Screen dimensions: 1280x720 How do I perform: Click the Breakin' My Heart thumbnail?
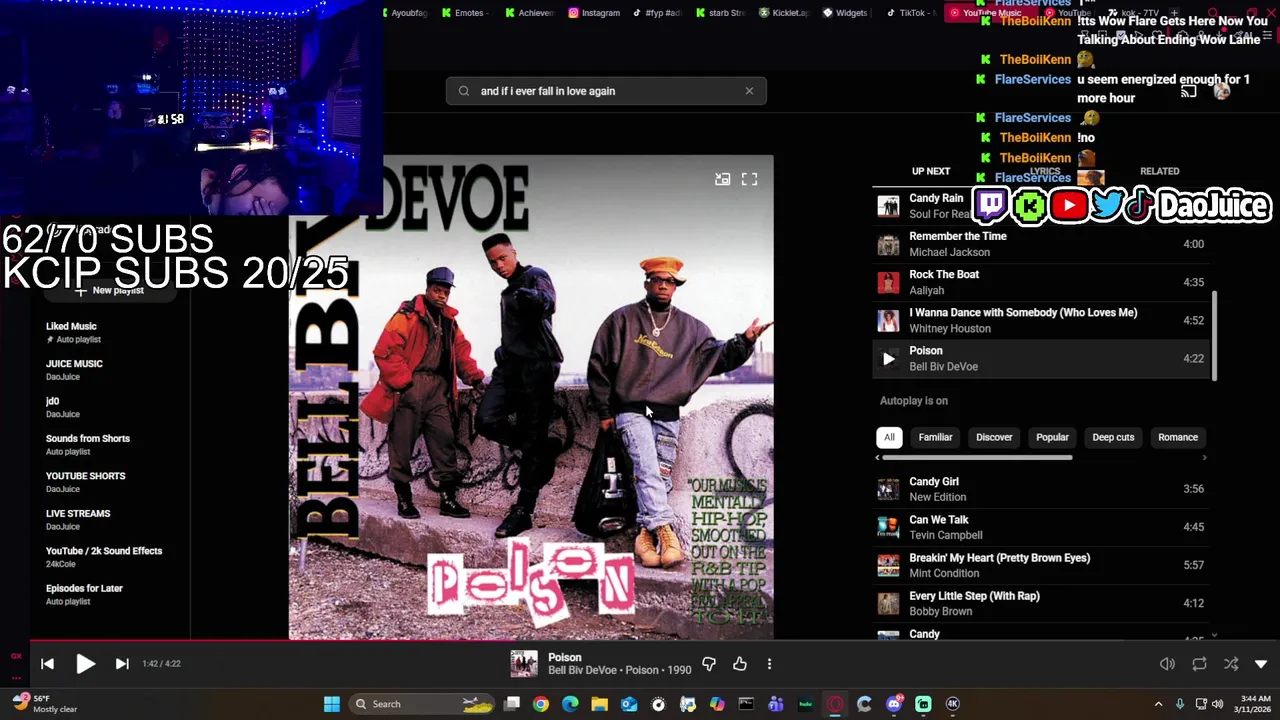point(888,565)
